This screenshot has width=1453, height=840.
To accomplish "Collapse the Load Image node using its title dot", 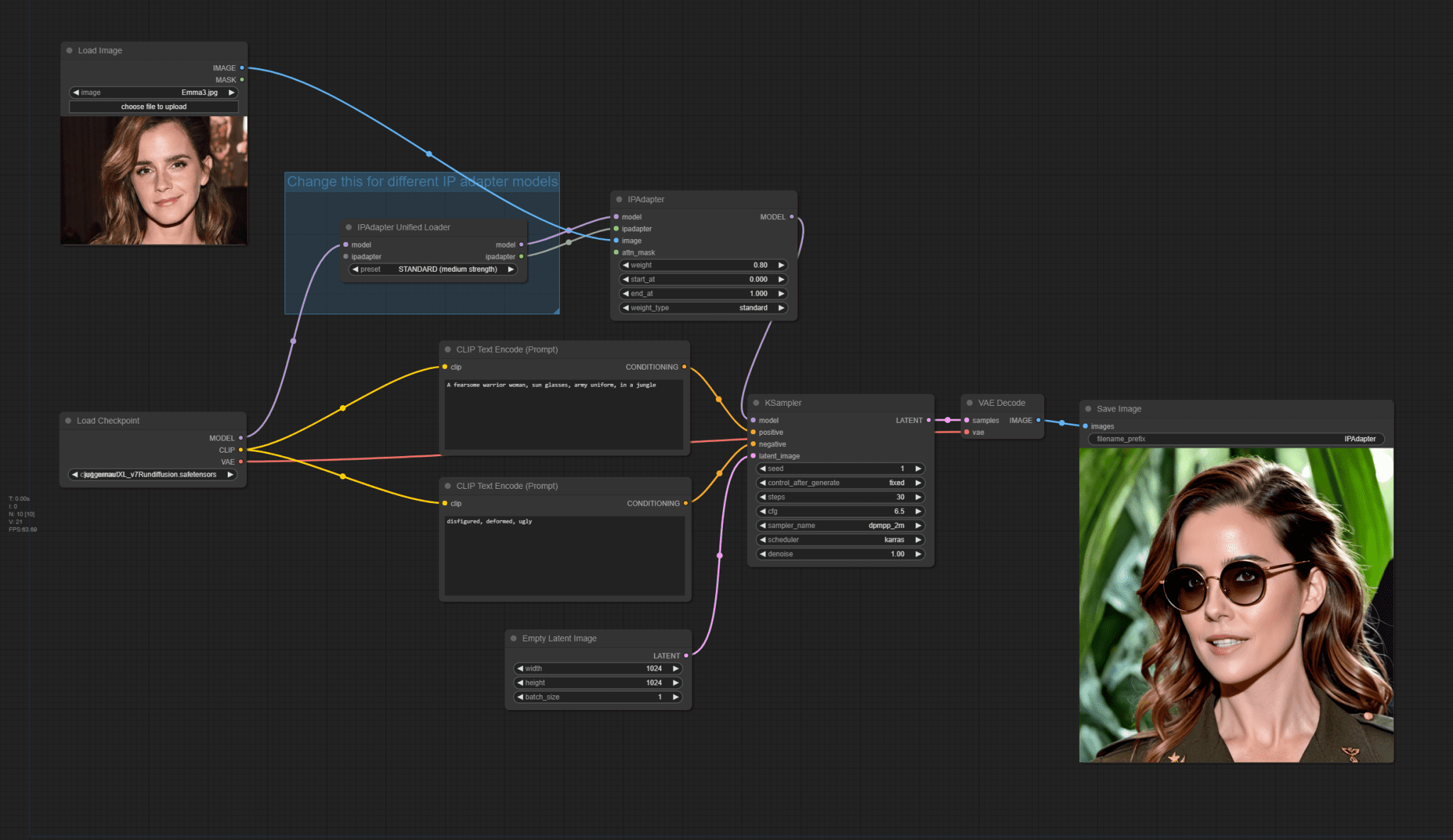I will [x=70, y=50].
